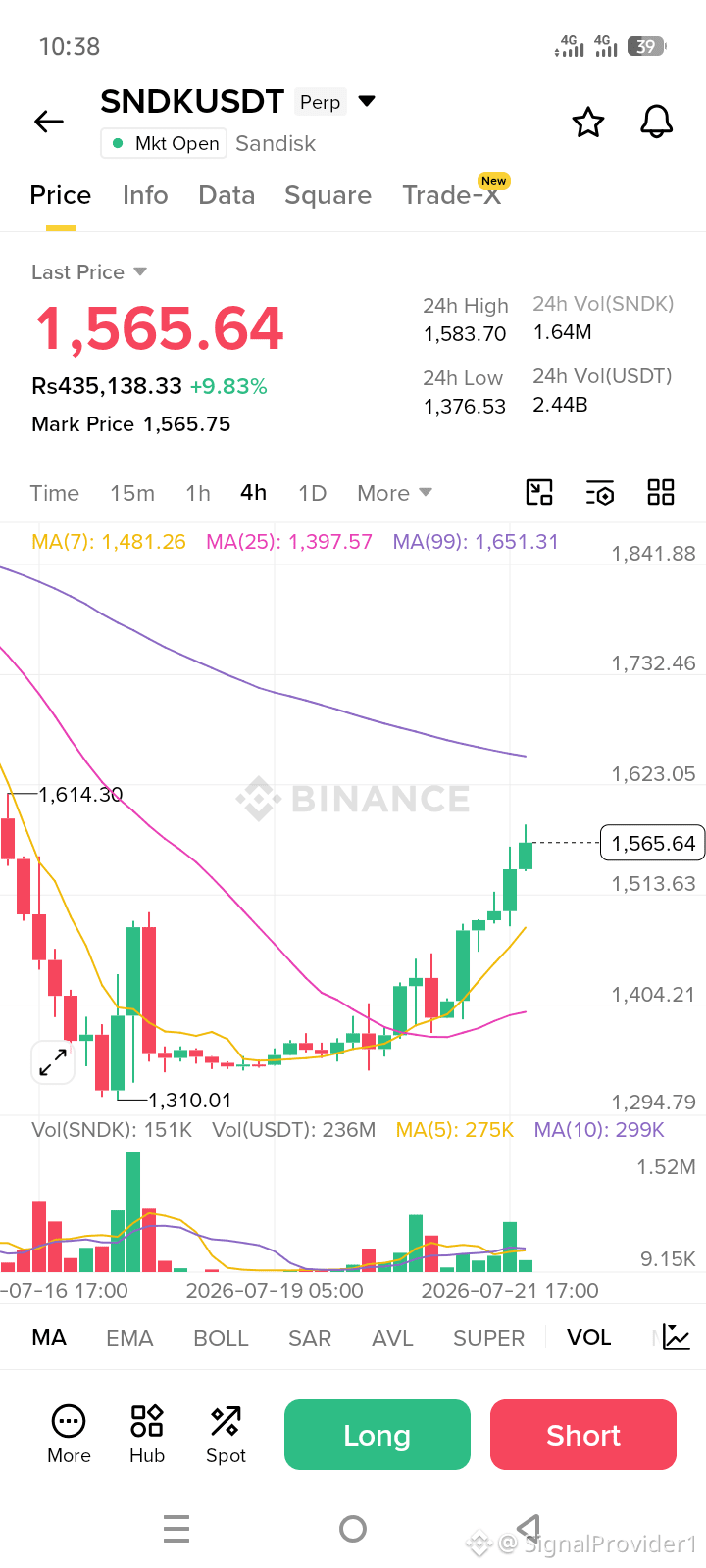Viewport: 706px width, 1568px height.
Task: Expand chart to fullscreen with arrows icon
Action: click(53, 1062)
